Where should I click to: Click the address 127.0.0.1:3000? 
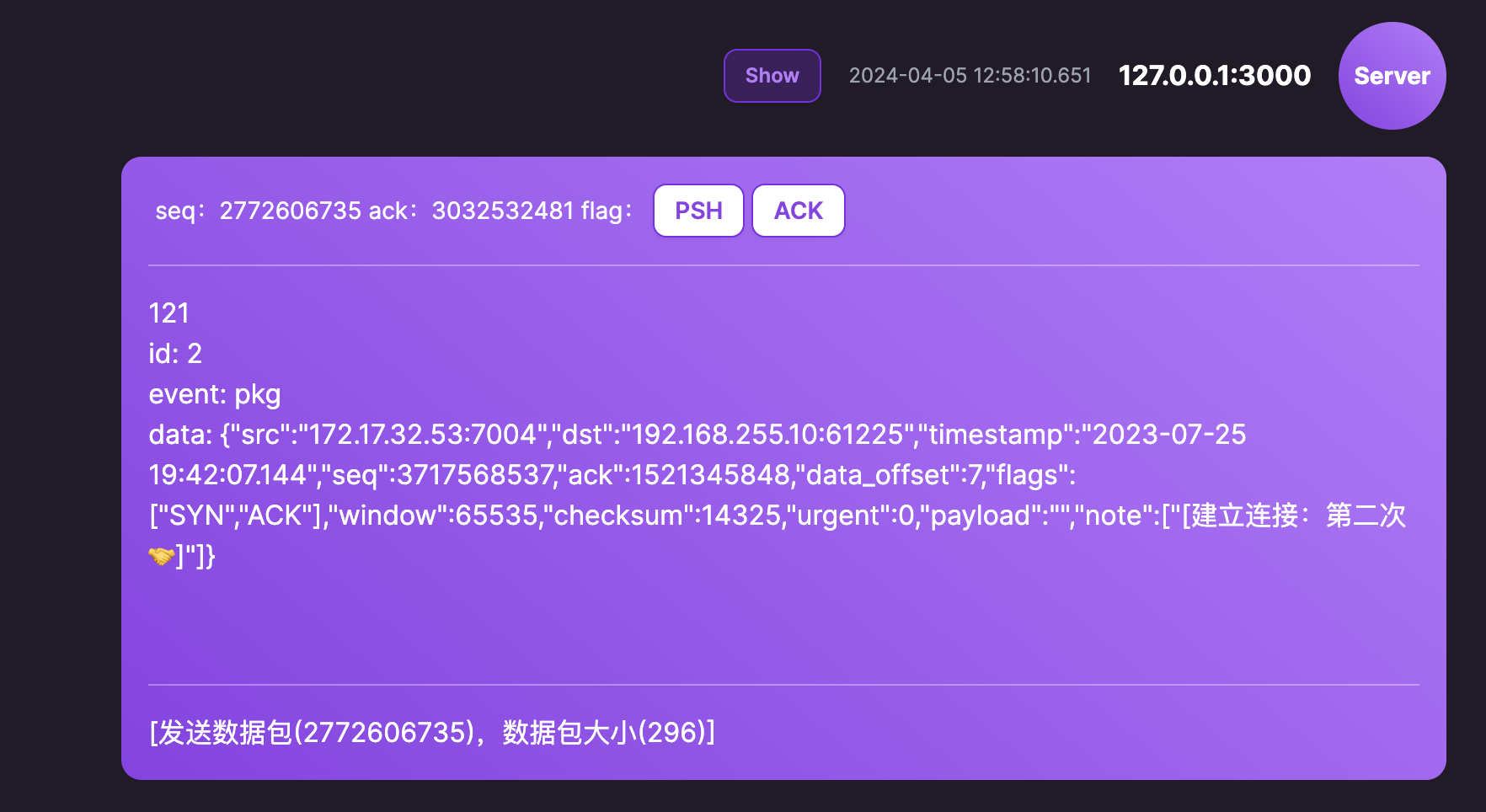point(1214,76)
